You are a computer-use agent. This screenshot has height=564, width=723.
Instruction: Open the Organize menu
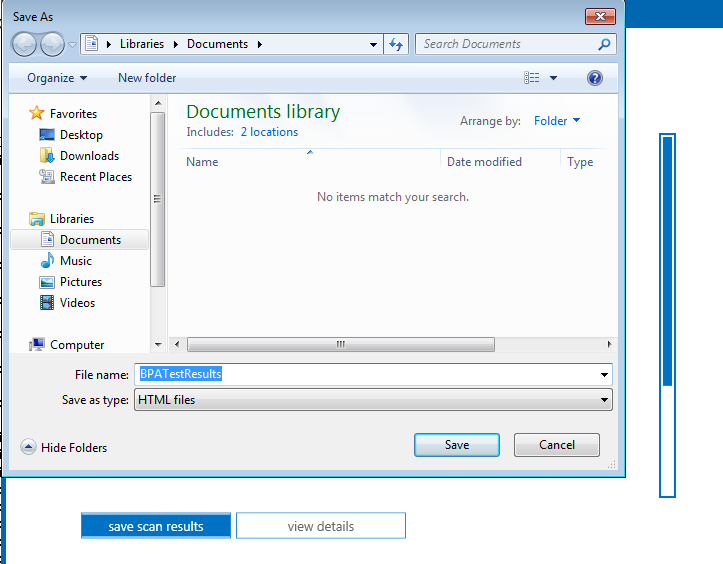[57, 78]
